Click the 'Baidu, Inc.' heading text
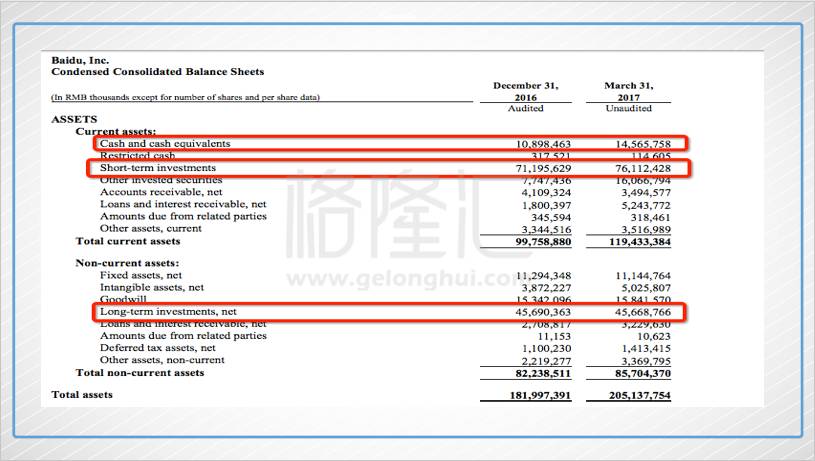This screenshot has width=815, height=461. tap(80, 60)
